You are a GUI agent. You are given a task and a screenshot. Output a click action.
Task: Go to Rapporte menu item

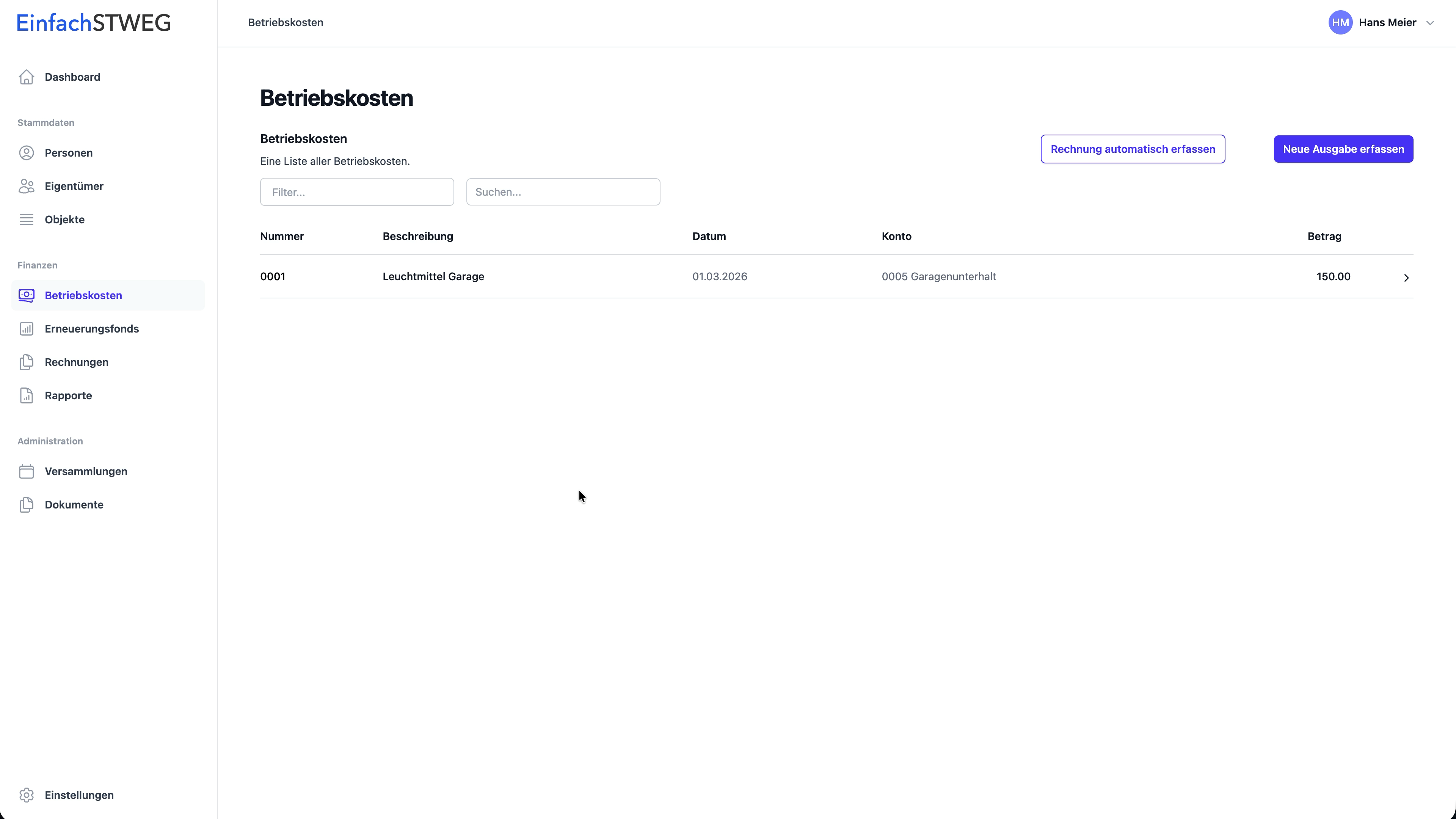pos(68,395)
